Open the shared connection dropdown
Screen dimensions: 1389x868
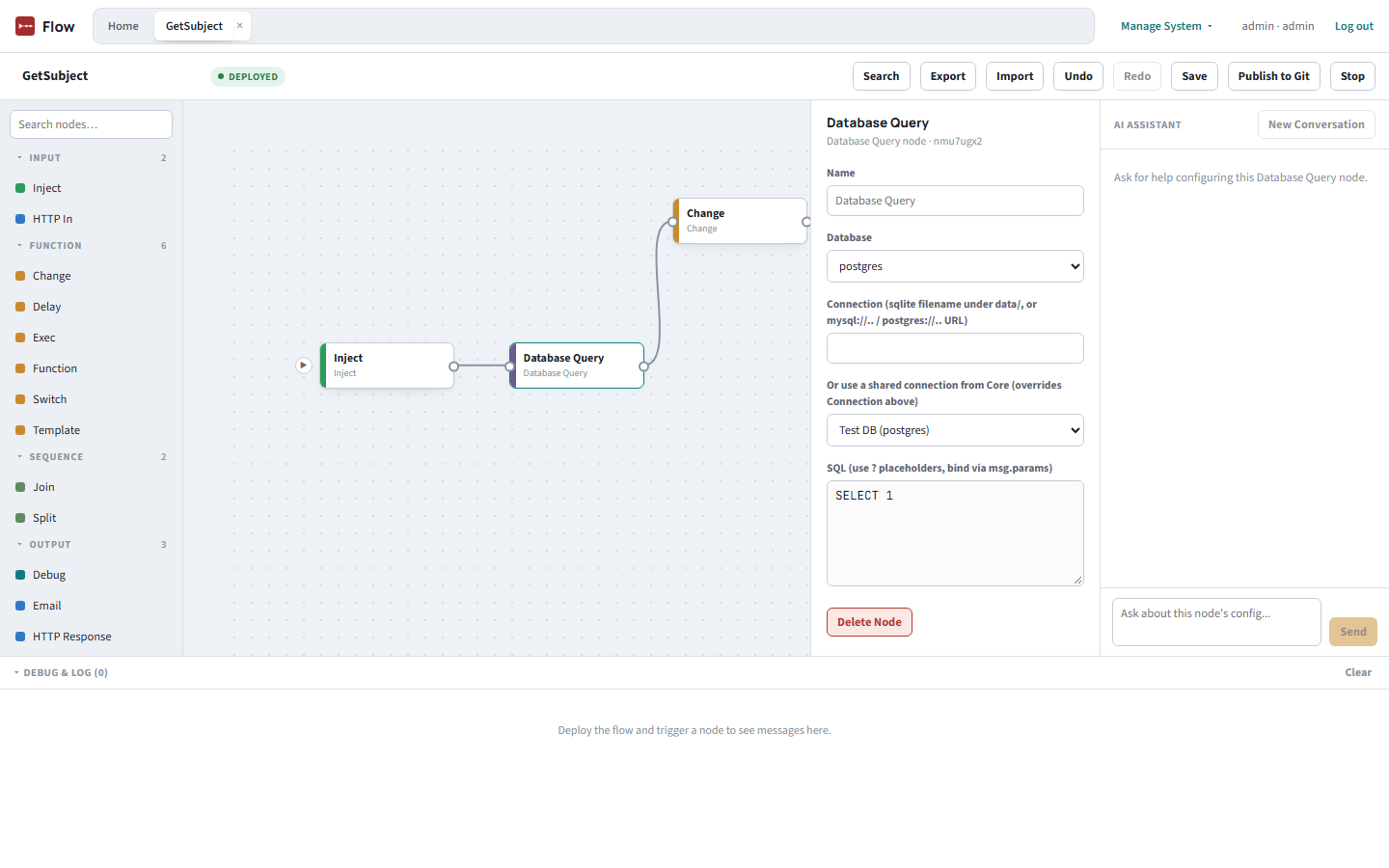[x=955, y=430]
